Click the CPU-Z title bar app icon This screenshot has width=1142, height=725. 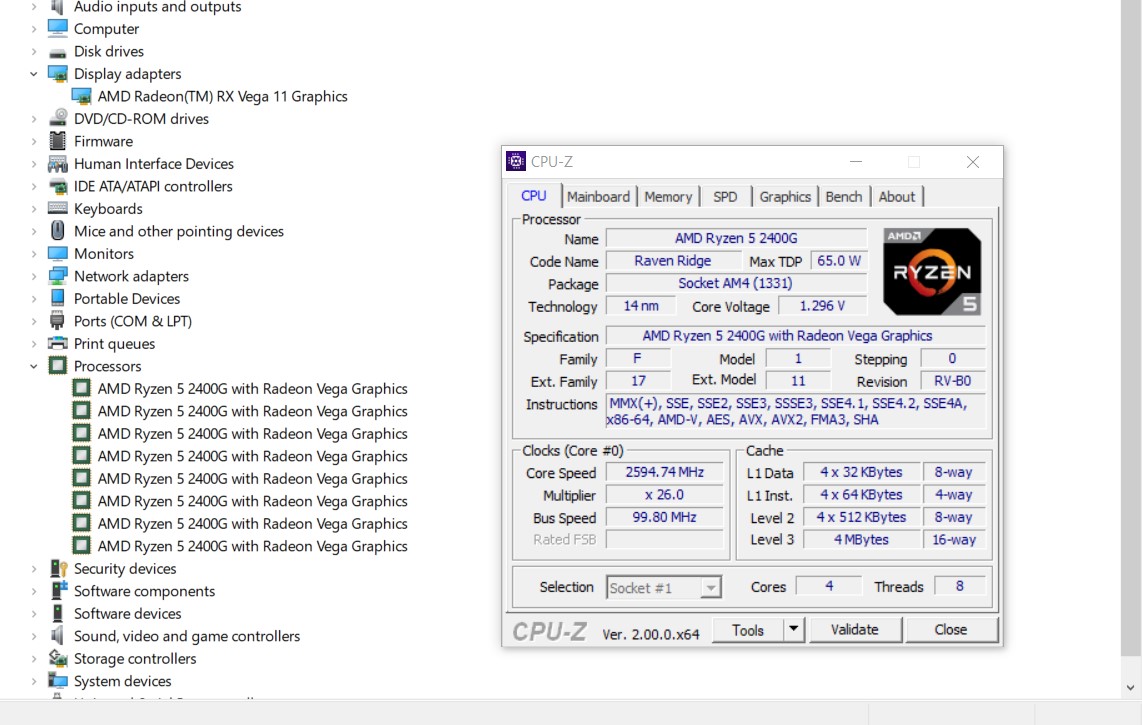click(516, 162)
